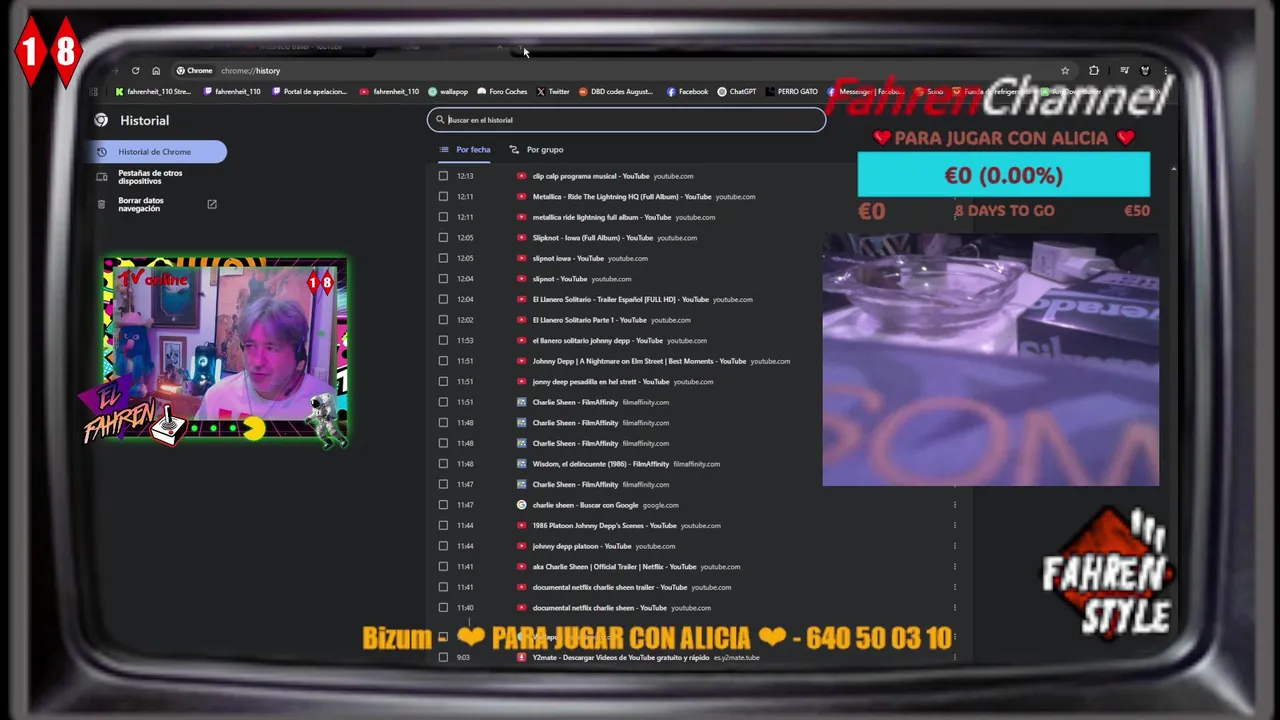The image size is (1280, 720).
Task: Click the magnifier icon in history search
Action: (439, 120)
